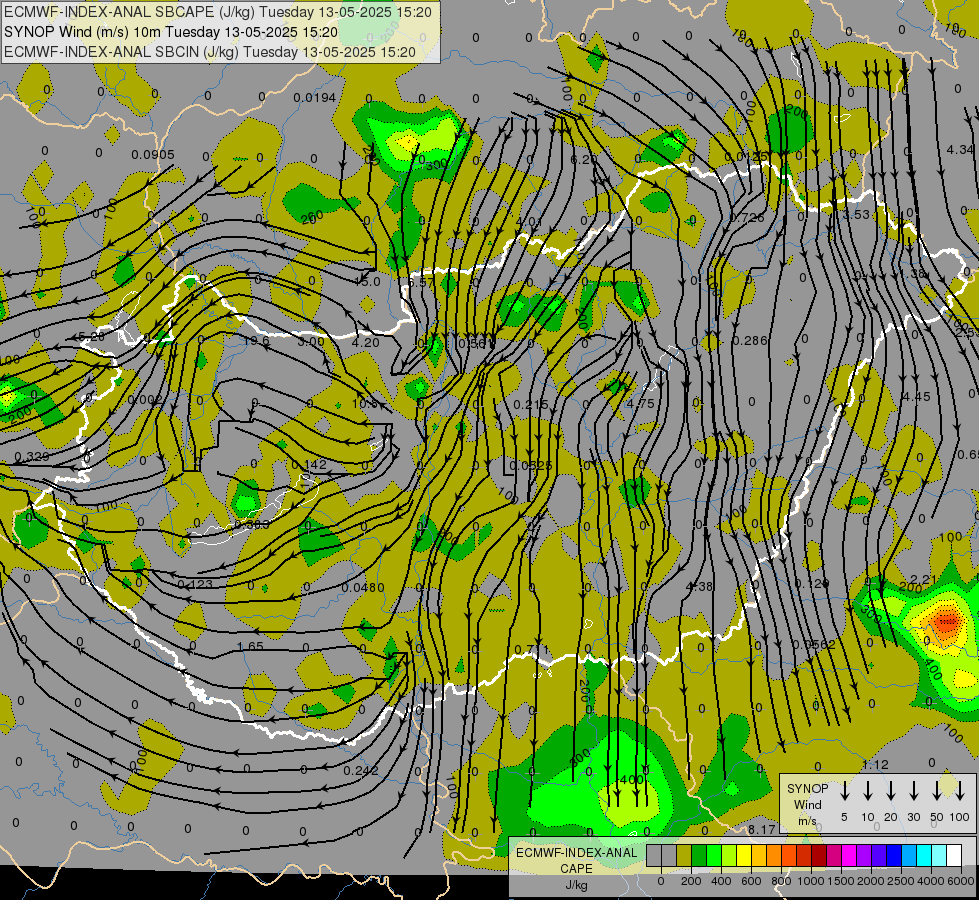
Task: Click the map value 0.286
Action: pos(750,340)
